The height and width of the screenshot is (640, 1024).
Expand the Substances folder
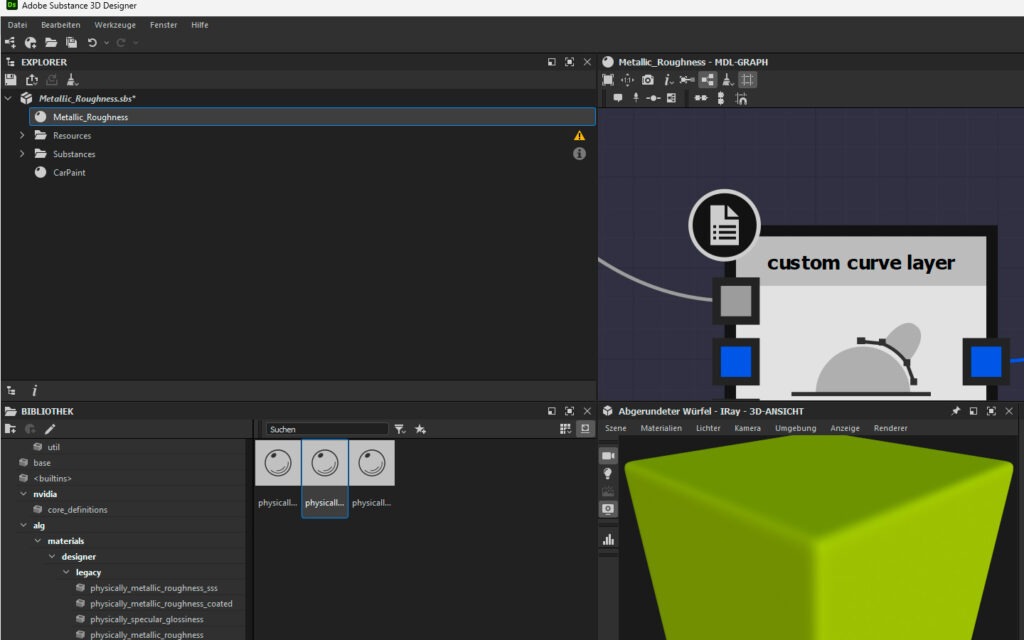coord(22,153)
